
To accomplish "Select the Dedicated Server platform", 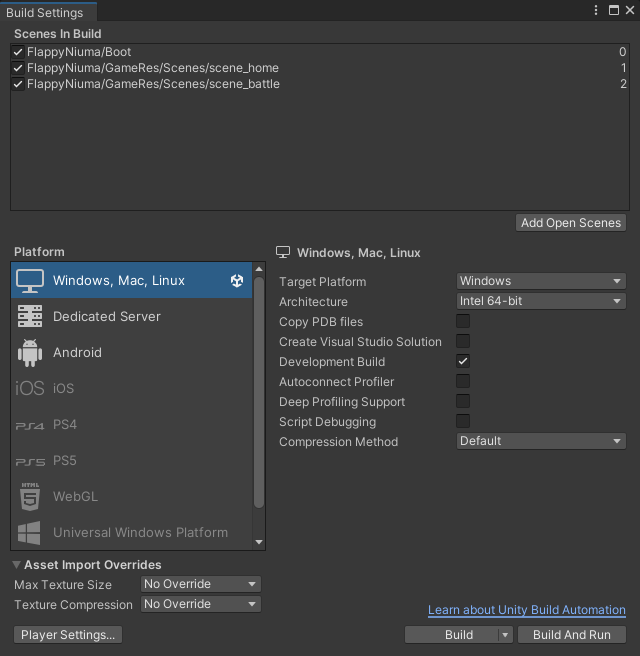I will tap(131, 316).
